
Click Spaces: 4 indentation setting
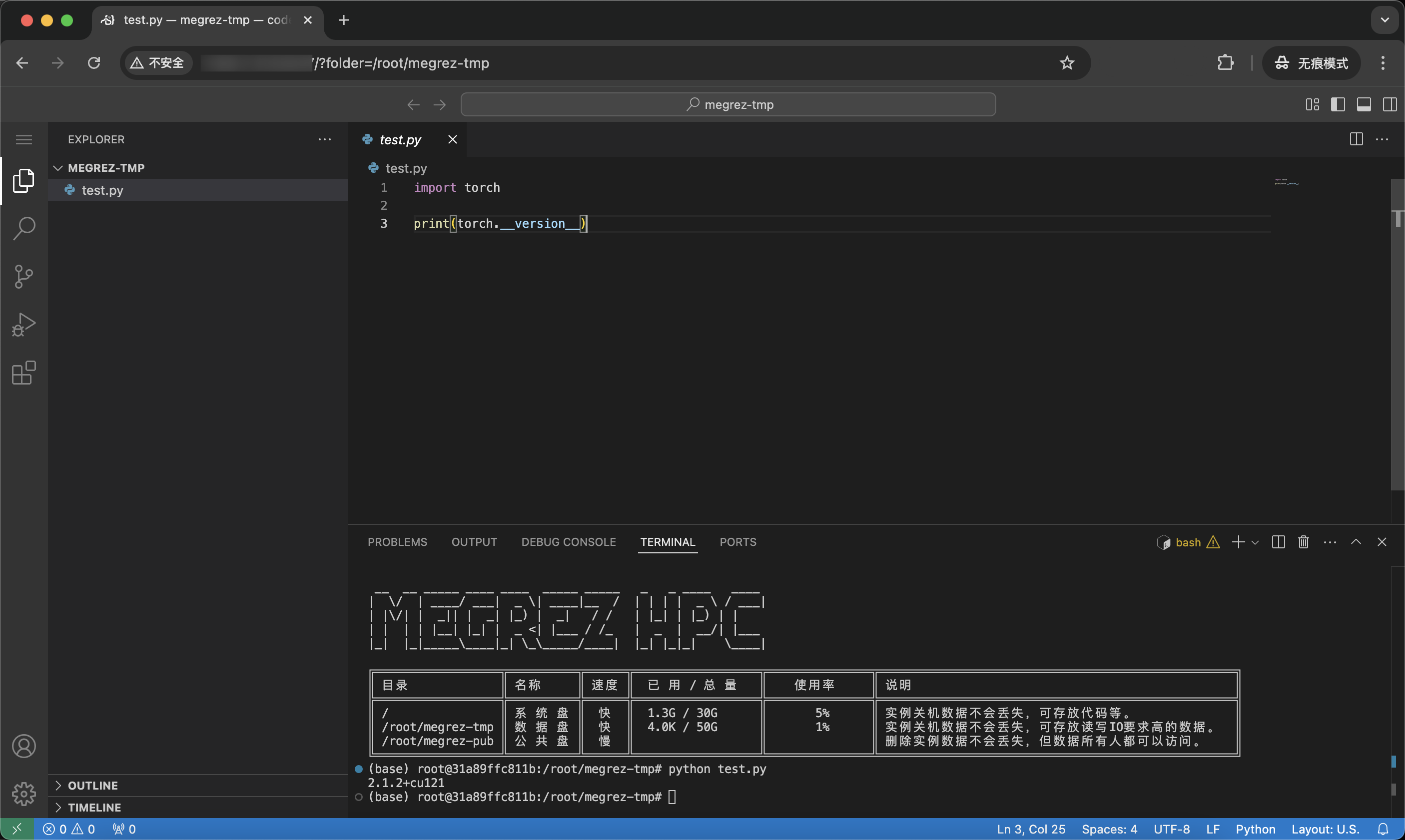pos(1109,829)
